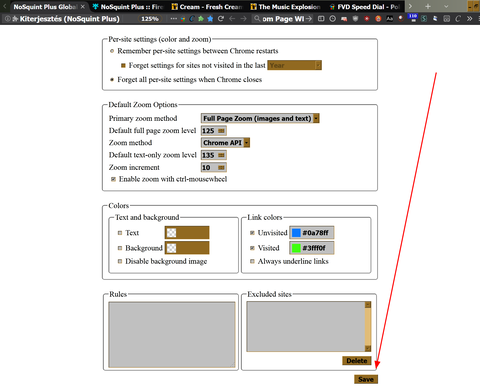This screenshot has width=480, height=387.
Task: Click the Save button
Action: click(x=366, y=379)
